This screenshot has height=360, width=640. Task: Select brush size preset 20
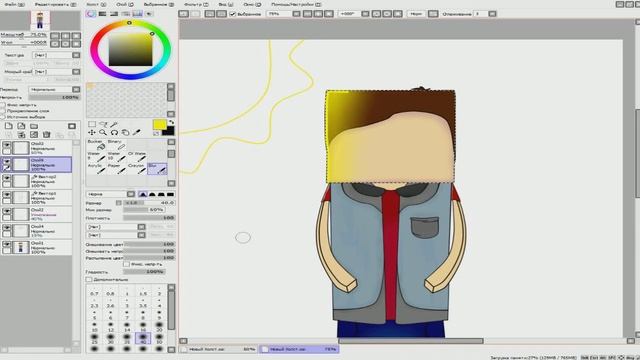[x=159, y=327]
